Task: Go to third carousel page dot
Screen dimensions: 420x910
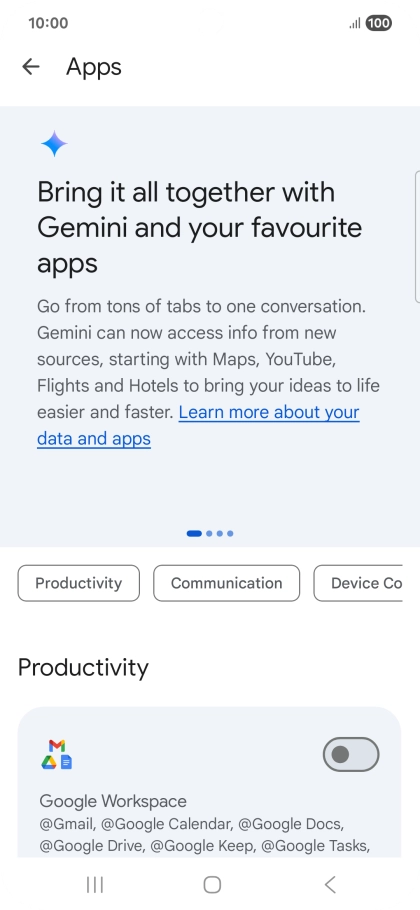Action: (x=220, y=533)
